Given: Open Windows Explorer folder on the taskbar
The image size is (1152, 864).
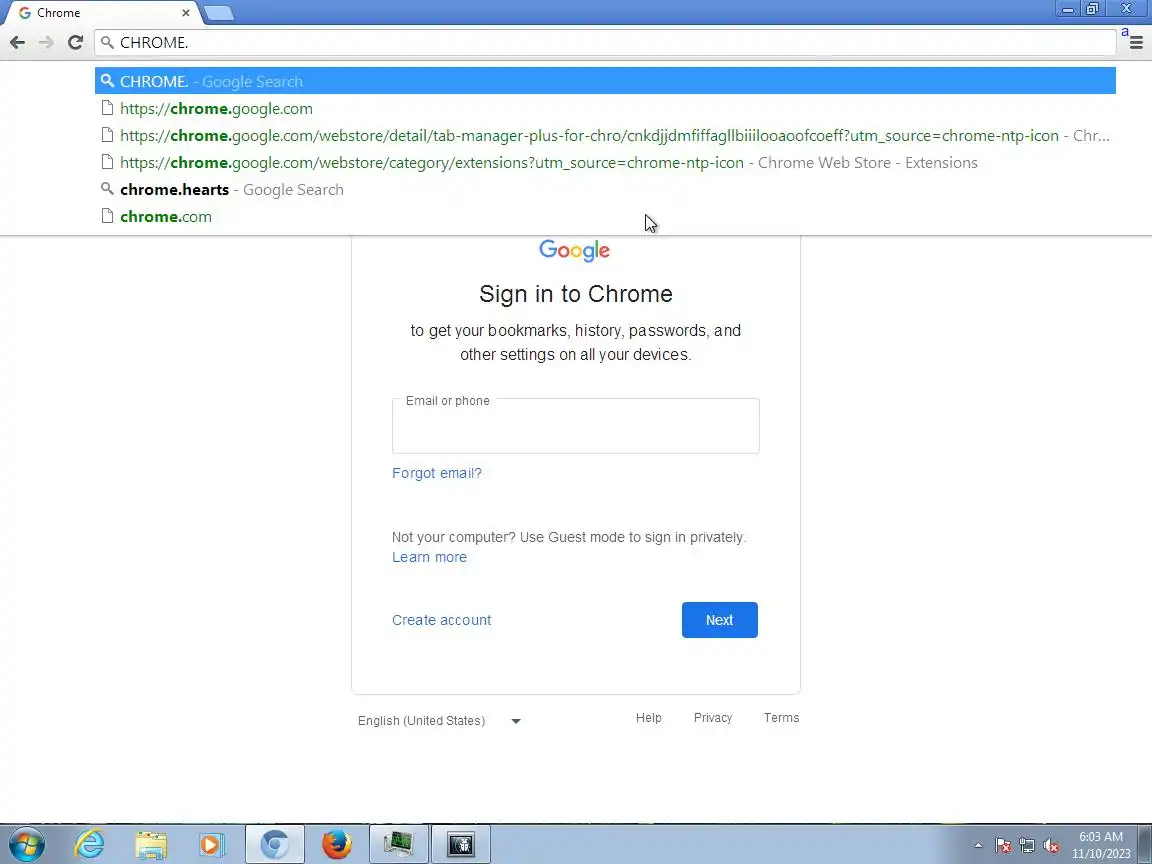Looking at the screenshot, I should point(151,845).
